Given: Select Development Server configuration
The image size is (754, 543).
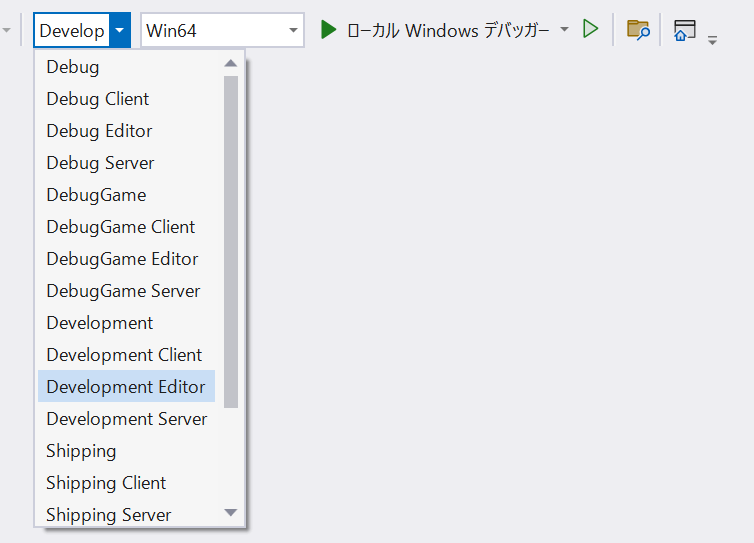Looking at the screenshot, I should [126, 418].
